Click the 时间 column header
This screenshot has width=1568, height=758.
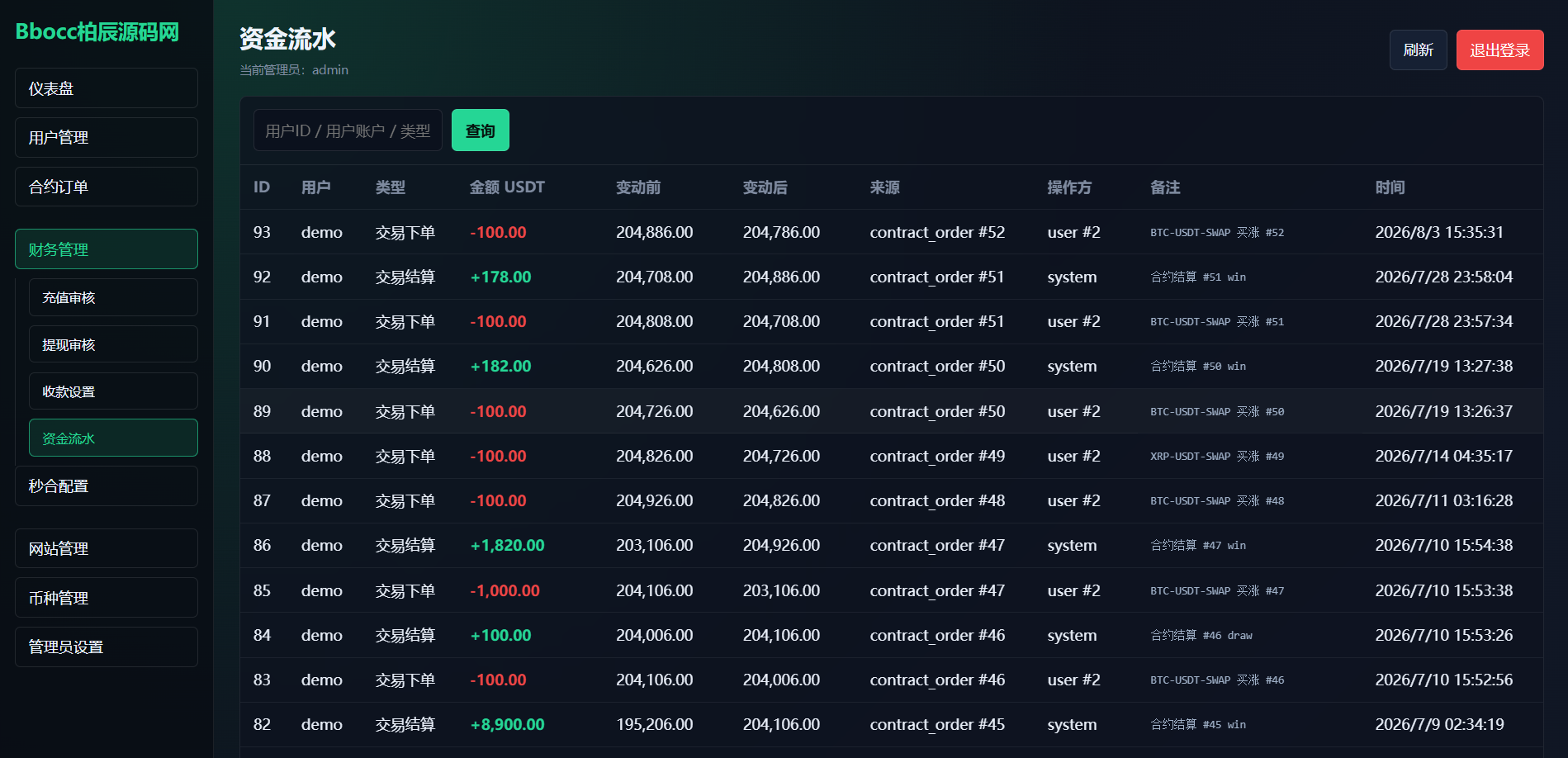click(x=1390, y=187)
